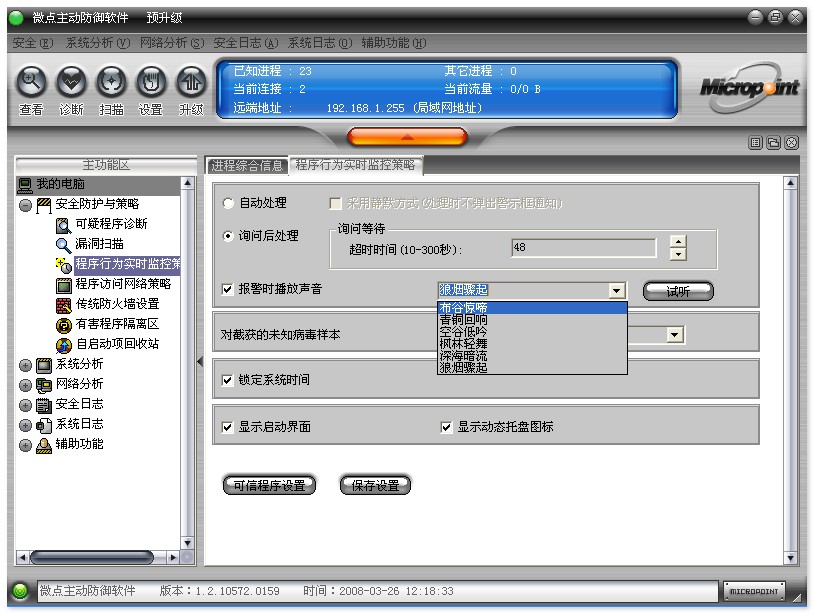This screenshot has width=814, height=614.
Task: Expand the 系统日志 tree node
Action: click(x=25, y=426)
